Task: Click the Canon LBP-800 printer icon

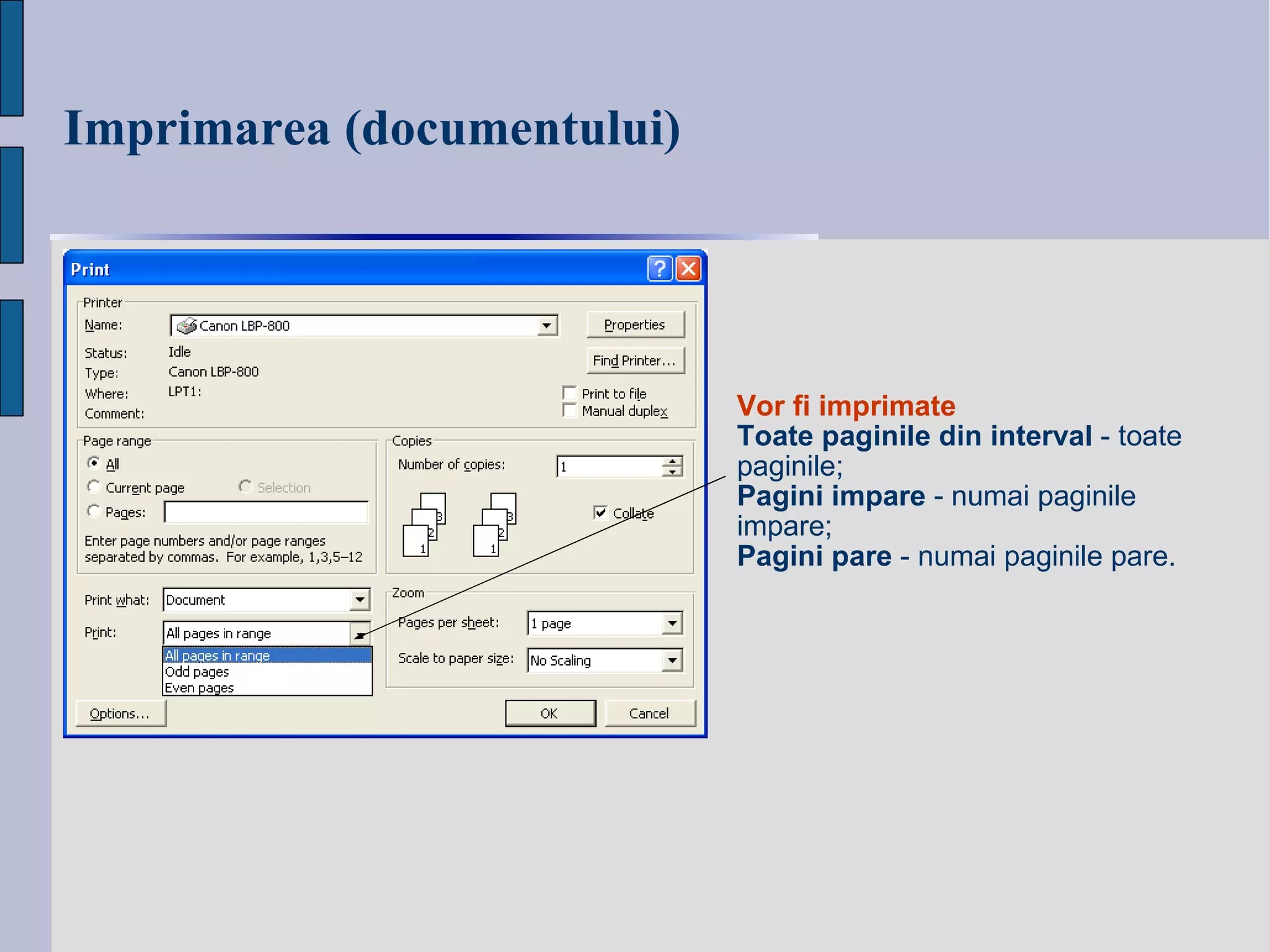Action: 186,326
